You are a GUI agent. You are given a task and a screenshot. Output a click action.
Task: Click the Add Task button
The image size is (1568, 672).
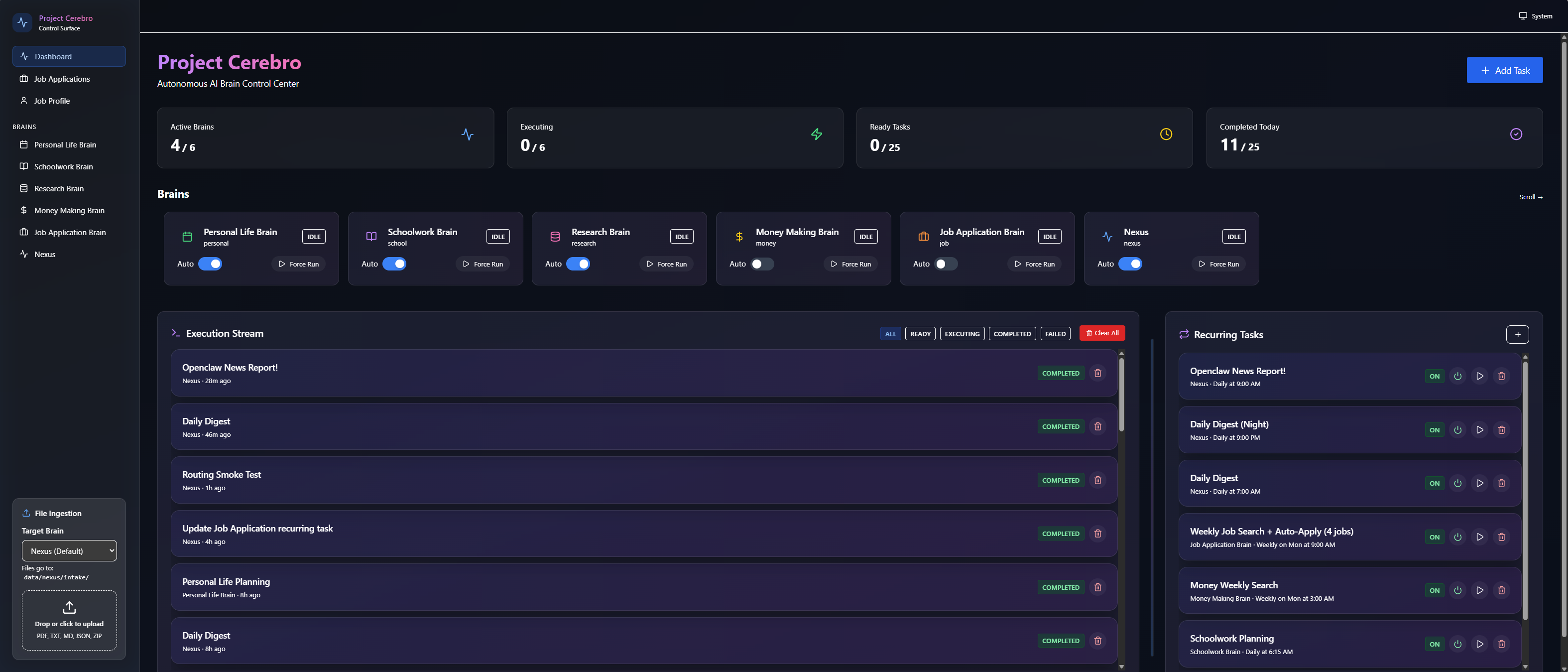[1505, 70]
